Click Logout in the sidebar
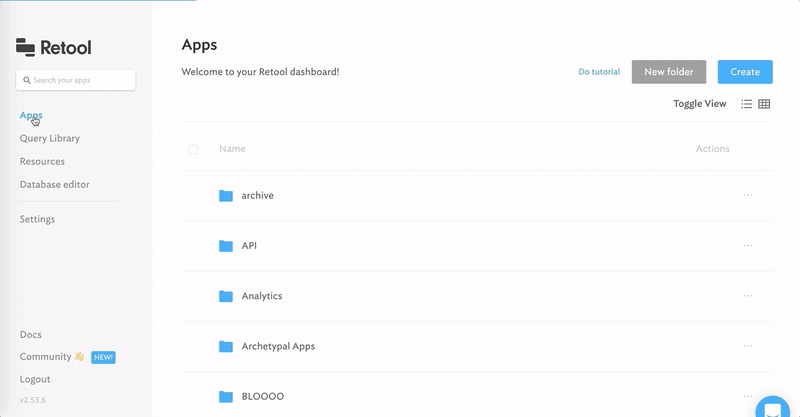Image resolution: width=800 pixels, height=417 pixels. [35, 379]
